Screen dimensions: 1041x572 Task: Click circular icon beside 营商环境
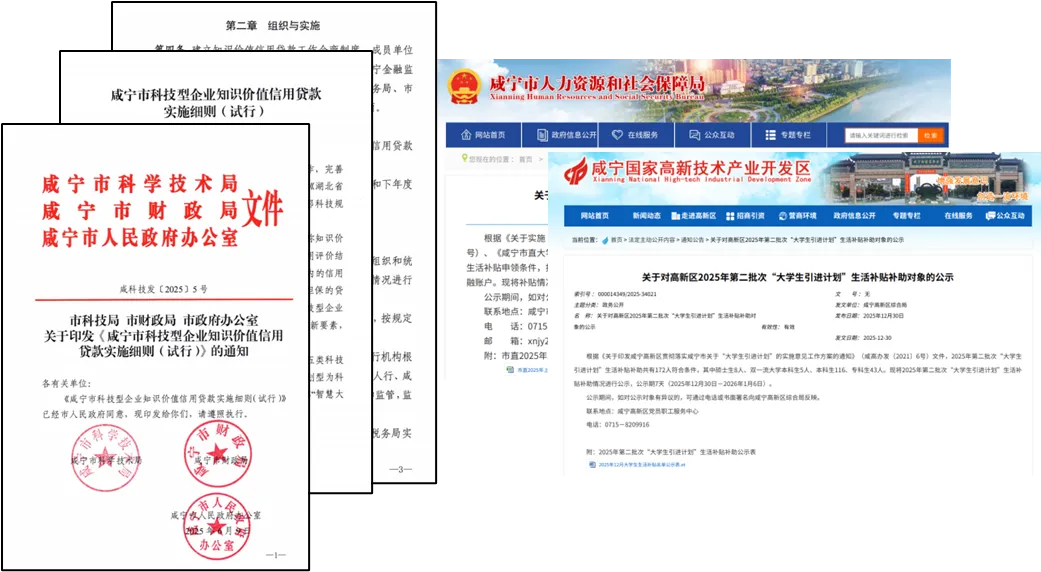tap(783, 216)
